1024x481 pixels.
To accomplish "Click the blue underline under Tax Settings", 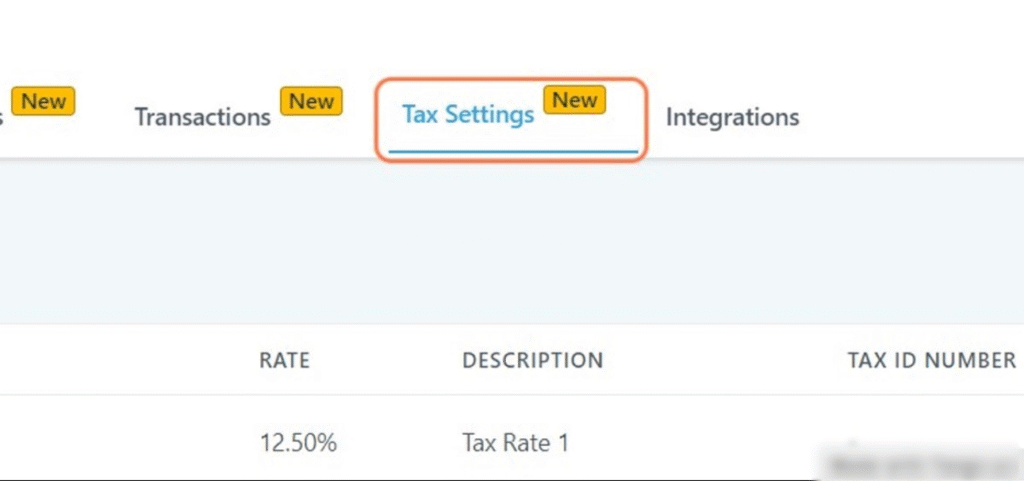I will tap(513, 152).
